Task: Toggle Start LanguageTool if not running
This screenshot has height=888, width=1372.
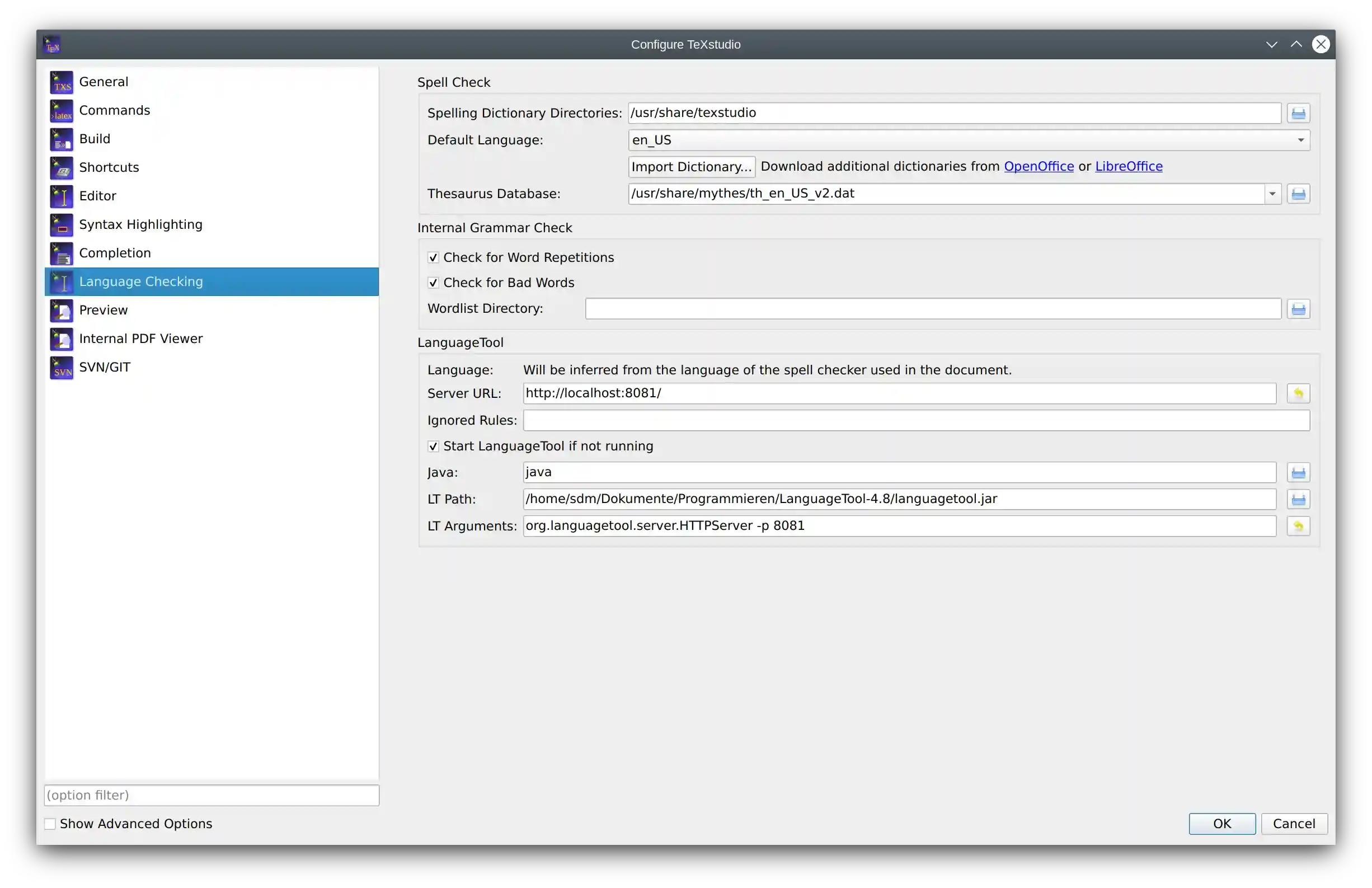Action: pyautogui.click(x=433, y=447)
